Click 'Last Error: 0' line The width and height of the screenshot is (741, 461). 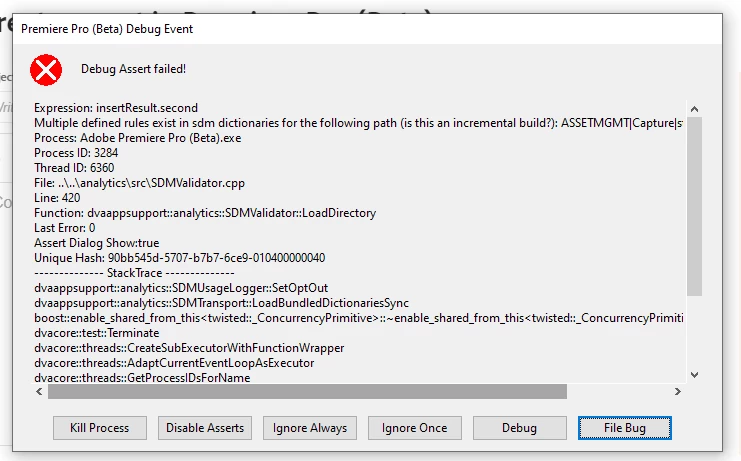click(65, 228)
